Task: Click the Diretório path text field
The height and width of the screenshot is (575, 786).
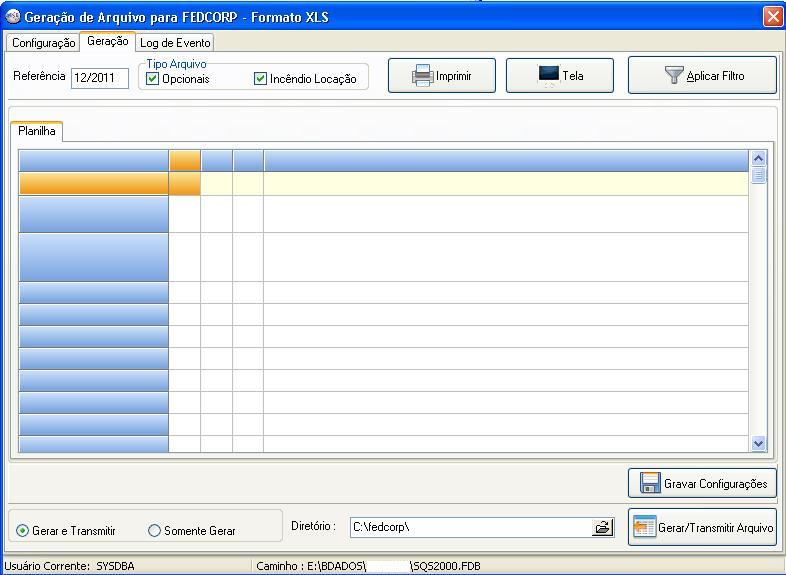Action: (x=468, y=527)
